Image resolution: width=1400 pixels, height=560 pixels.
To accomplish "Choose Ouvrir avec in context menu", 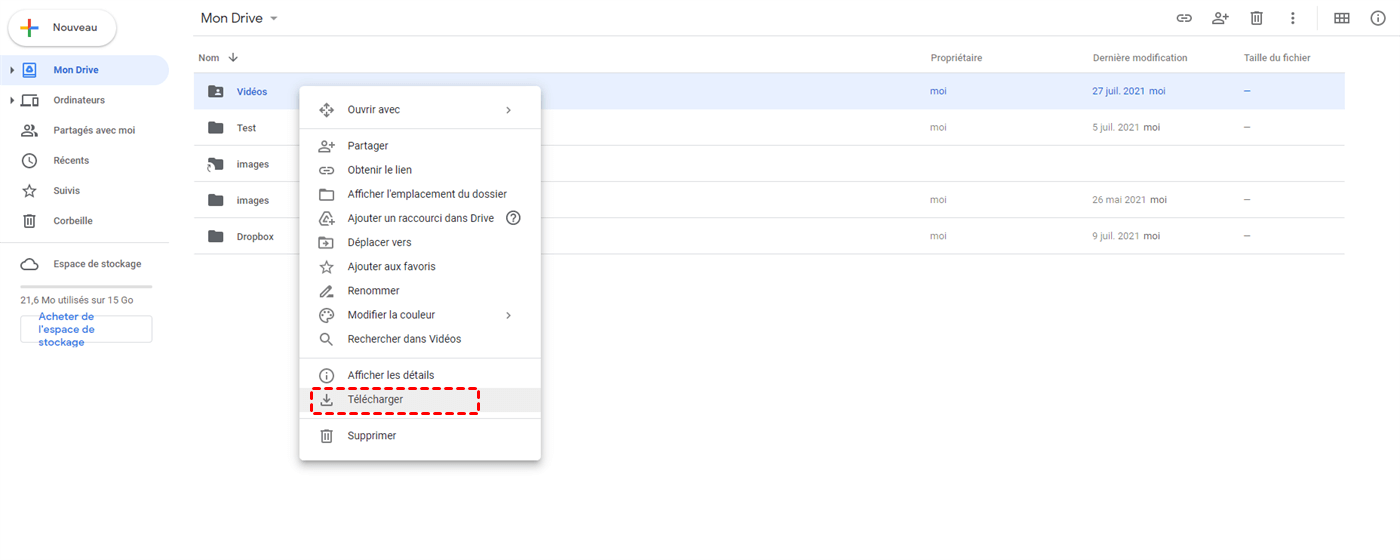I will pyautogui.click(x=420, y=110).
